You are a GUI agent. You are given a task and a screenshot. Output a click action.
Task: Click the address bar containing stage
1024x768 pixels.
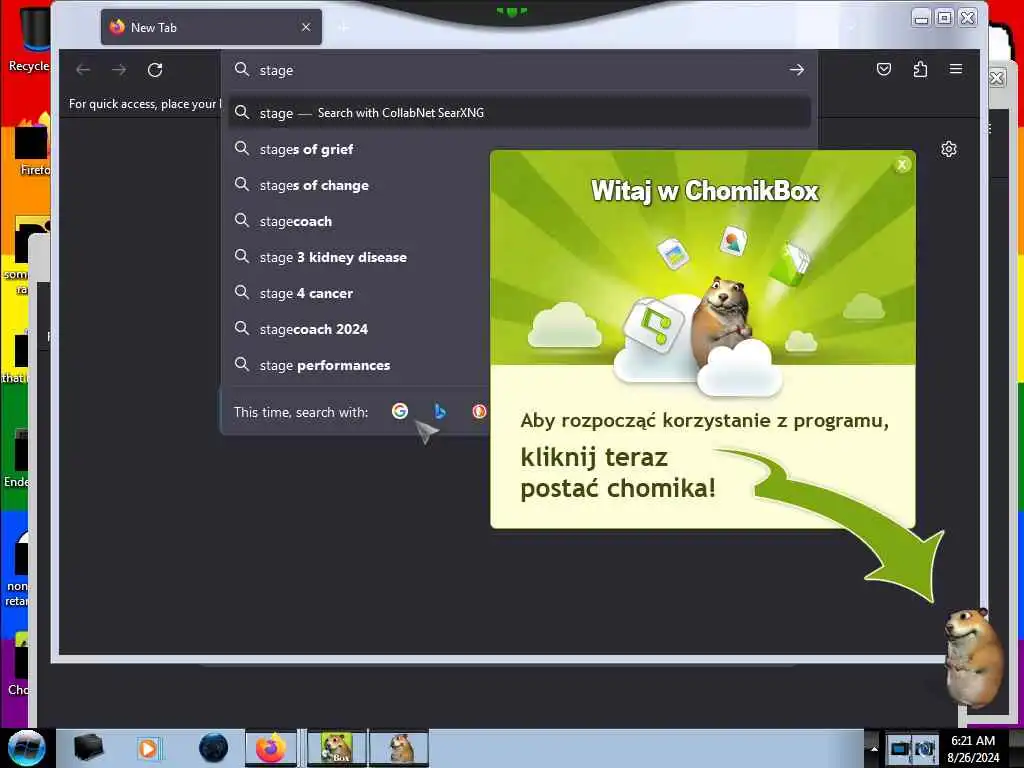[519, 70]
